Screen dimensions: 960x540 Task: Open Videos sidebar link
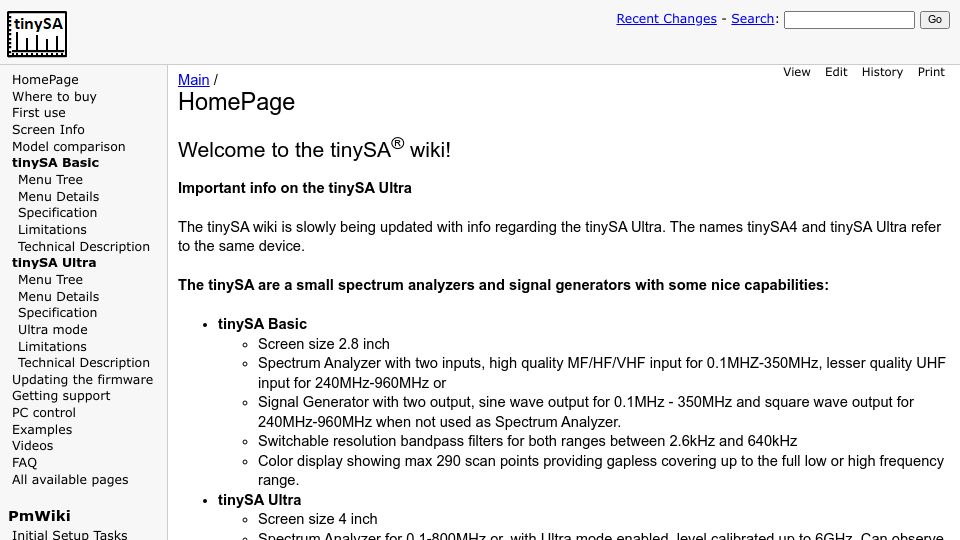click(32, 446)
